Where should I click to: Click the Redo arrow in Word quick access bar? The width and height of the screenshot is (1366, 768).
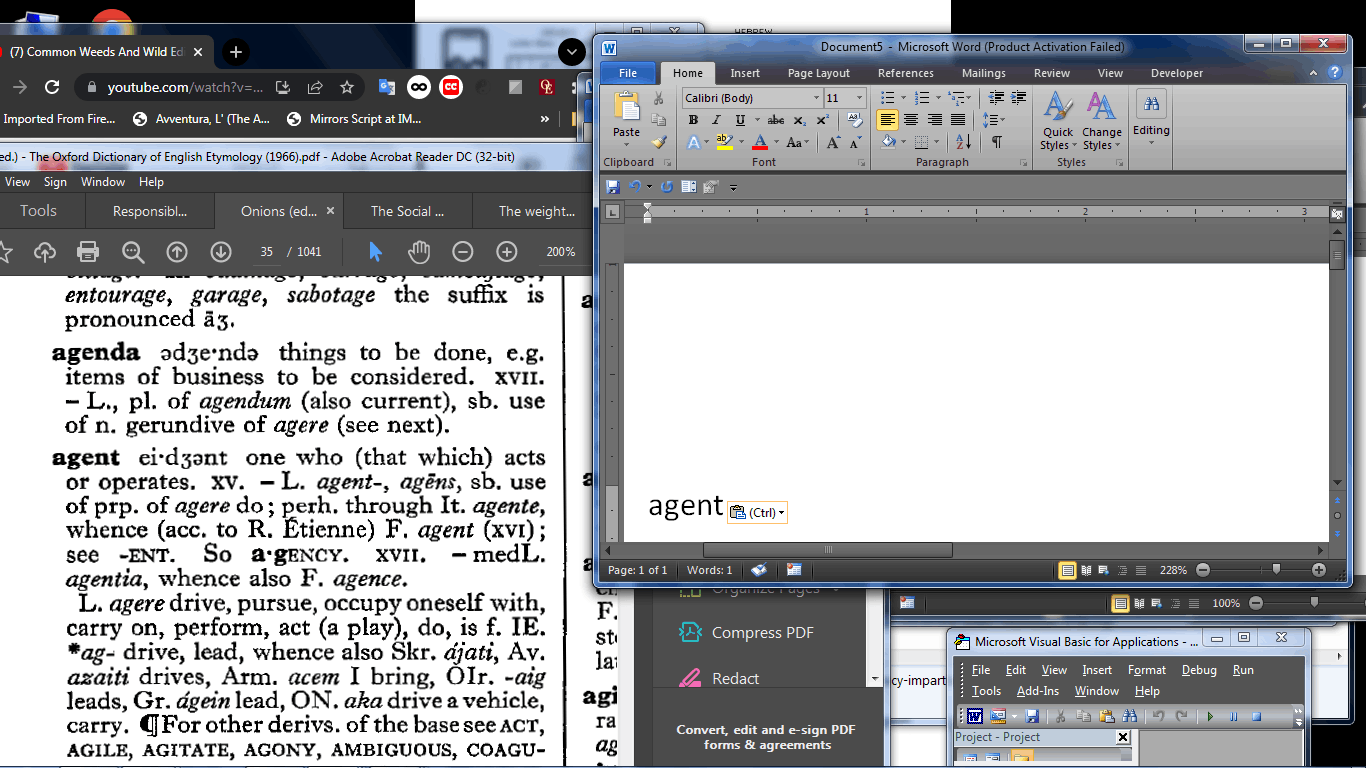[667, 187]
